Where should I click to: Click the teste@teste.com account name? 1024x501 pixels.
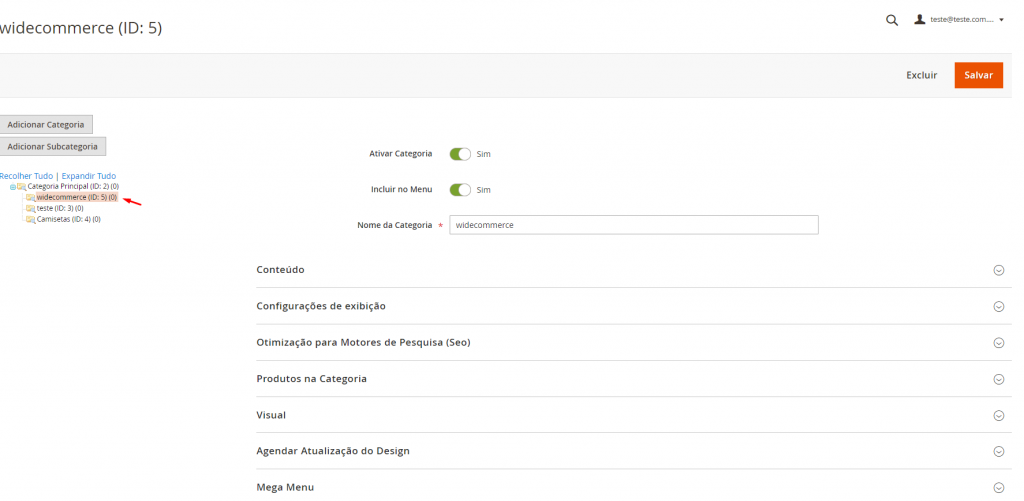(x=961, y=20)
